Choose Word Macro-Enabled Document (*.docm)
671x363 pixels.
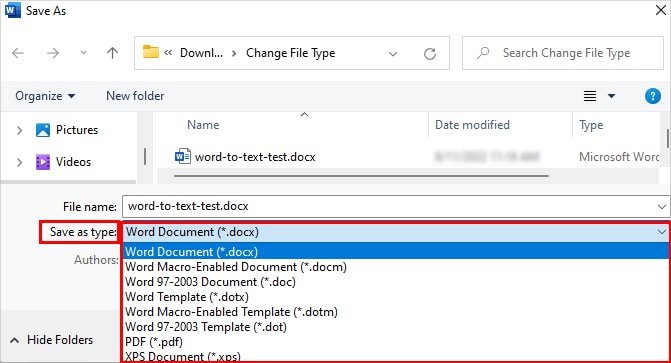pyautogui.click(x=396, y=267)
